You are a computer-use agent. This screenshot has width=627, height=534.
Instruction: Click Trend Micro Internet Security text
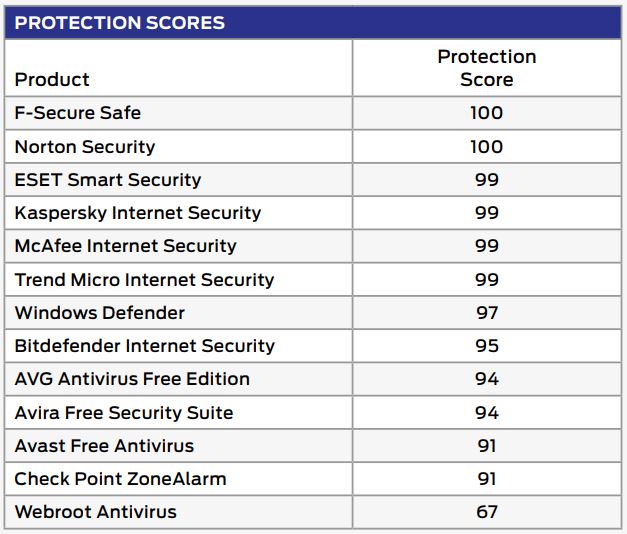[144, 280]
